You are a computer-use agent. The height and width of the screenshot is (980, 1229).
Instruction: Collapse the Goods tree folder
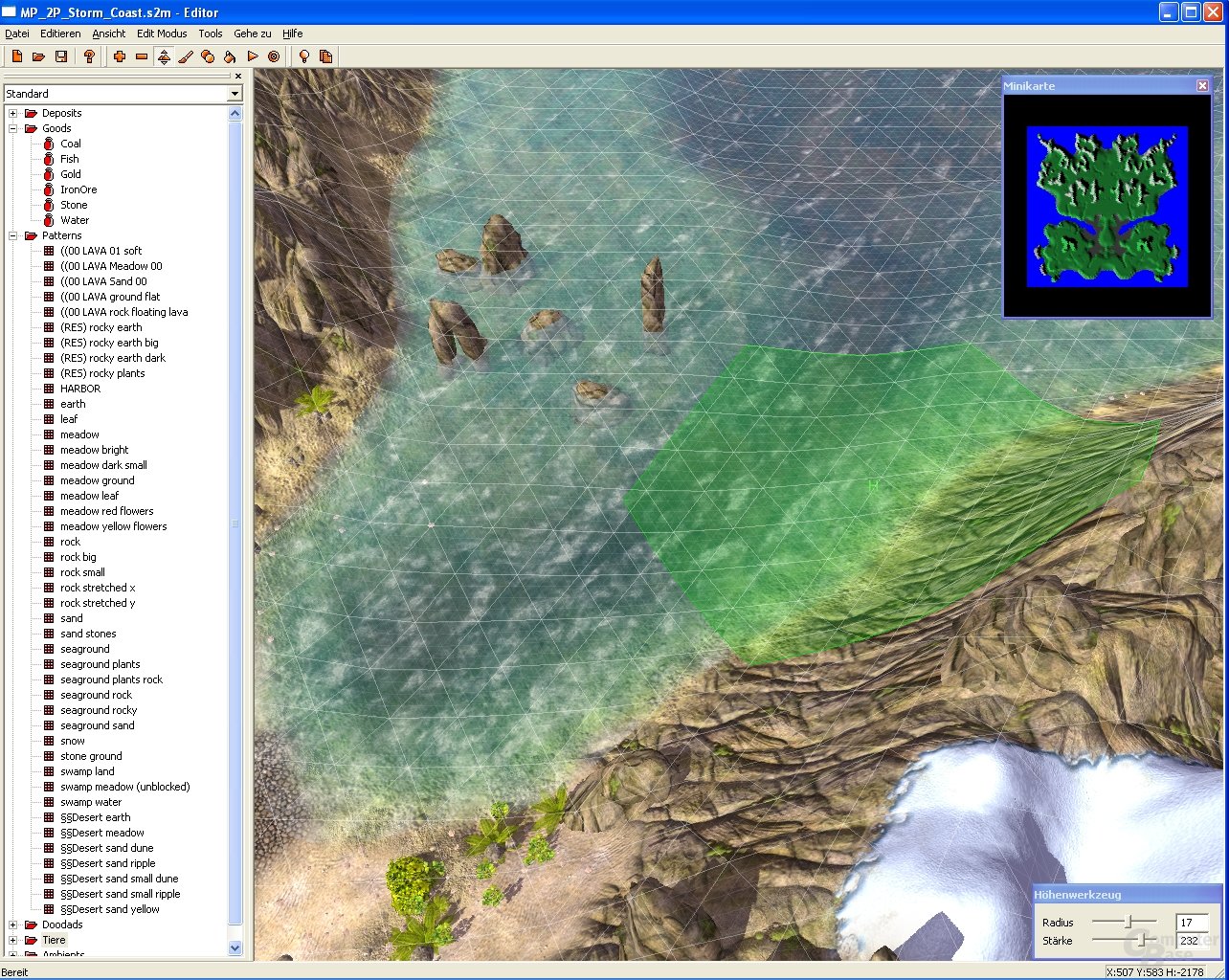tap(13, 128)
